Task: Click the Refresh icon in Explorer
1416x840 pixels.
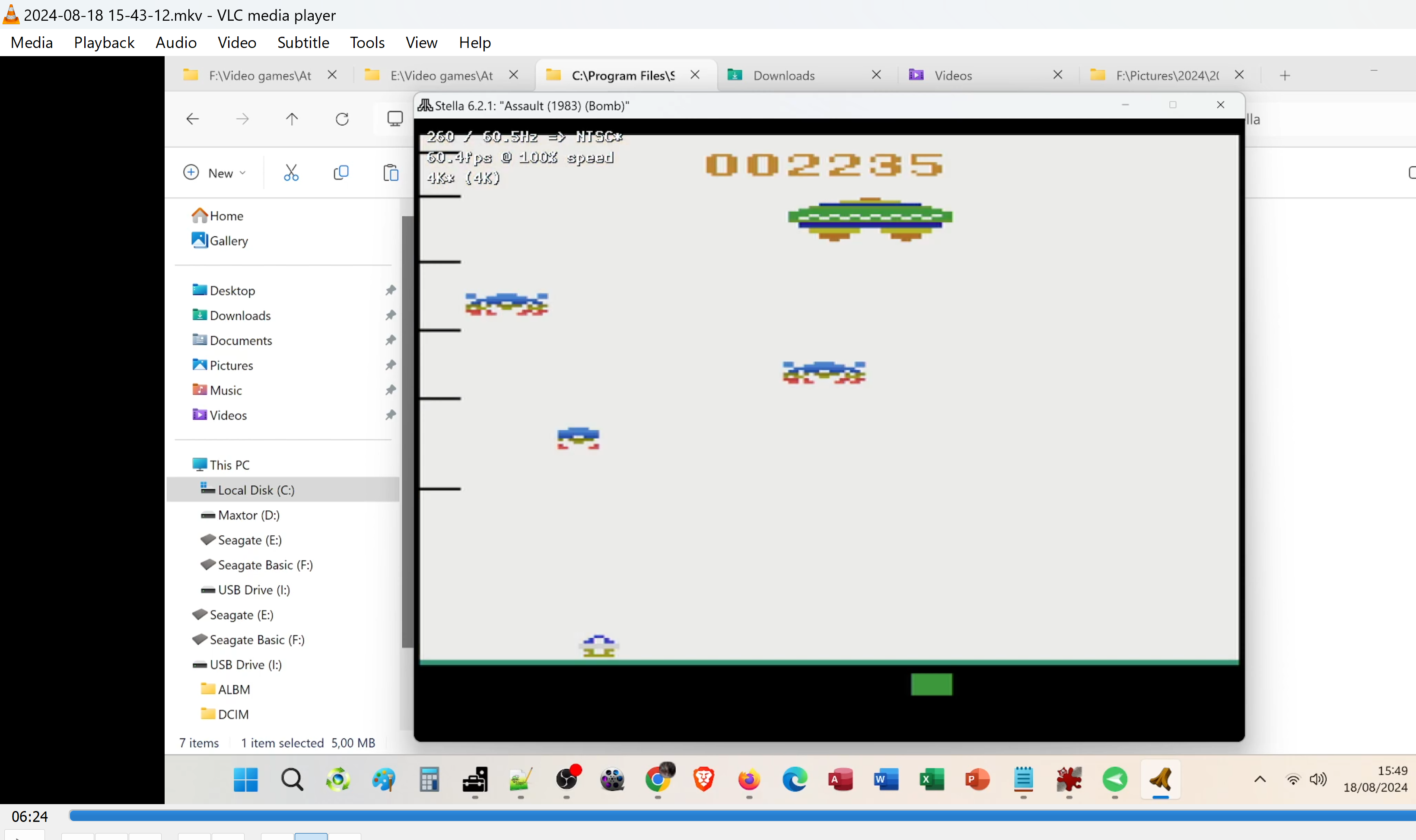Action: point(342,119)
